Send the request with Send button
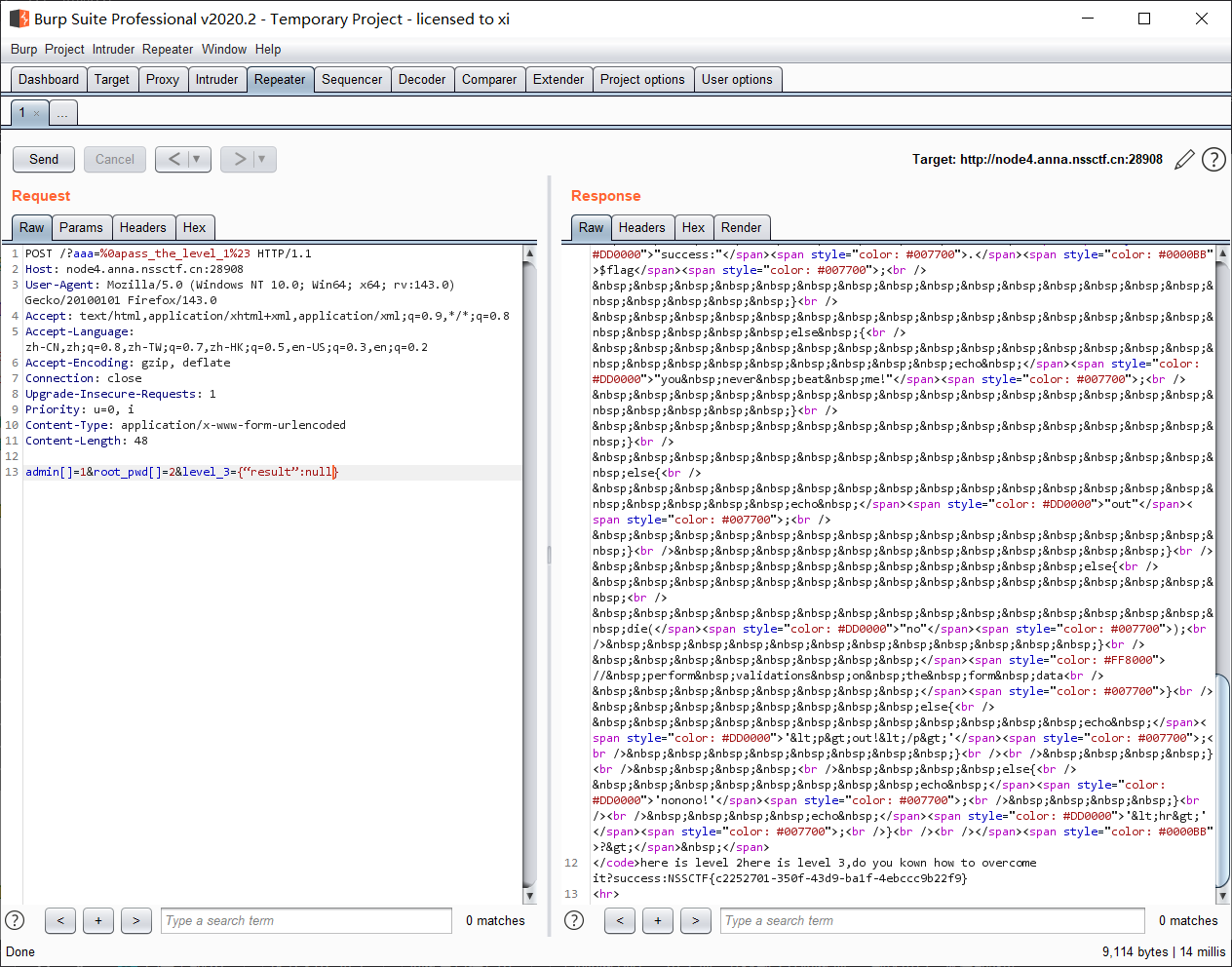This screenshot has height=967, width=1232. 44,159
